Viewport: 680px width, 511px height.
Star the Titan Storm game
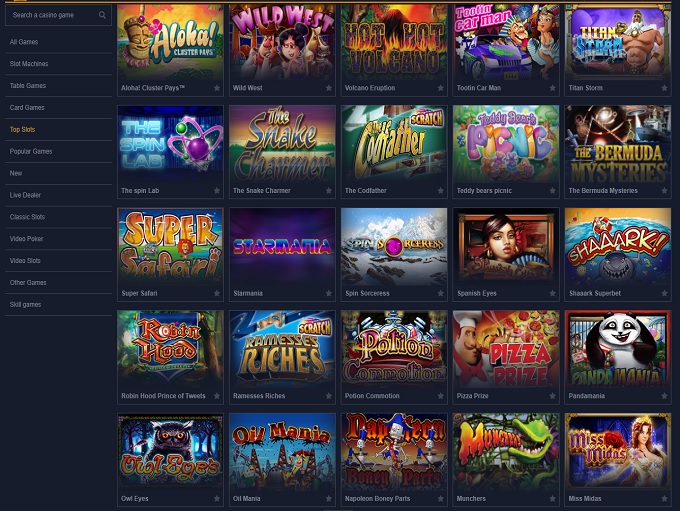[x=664, y=88]
